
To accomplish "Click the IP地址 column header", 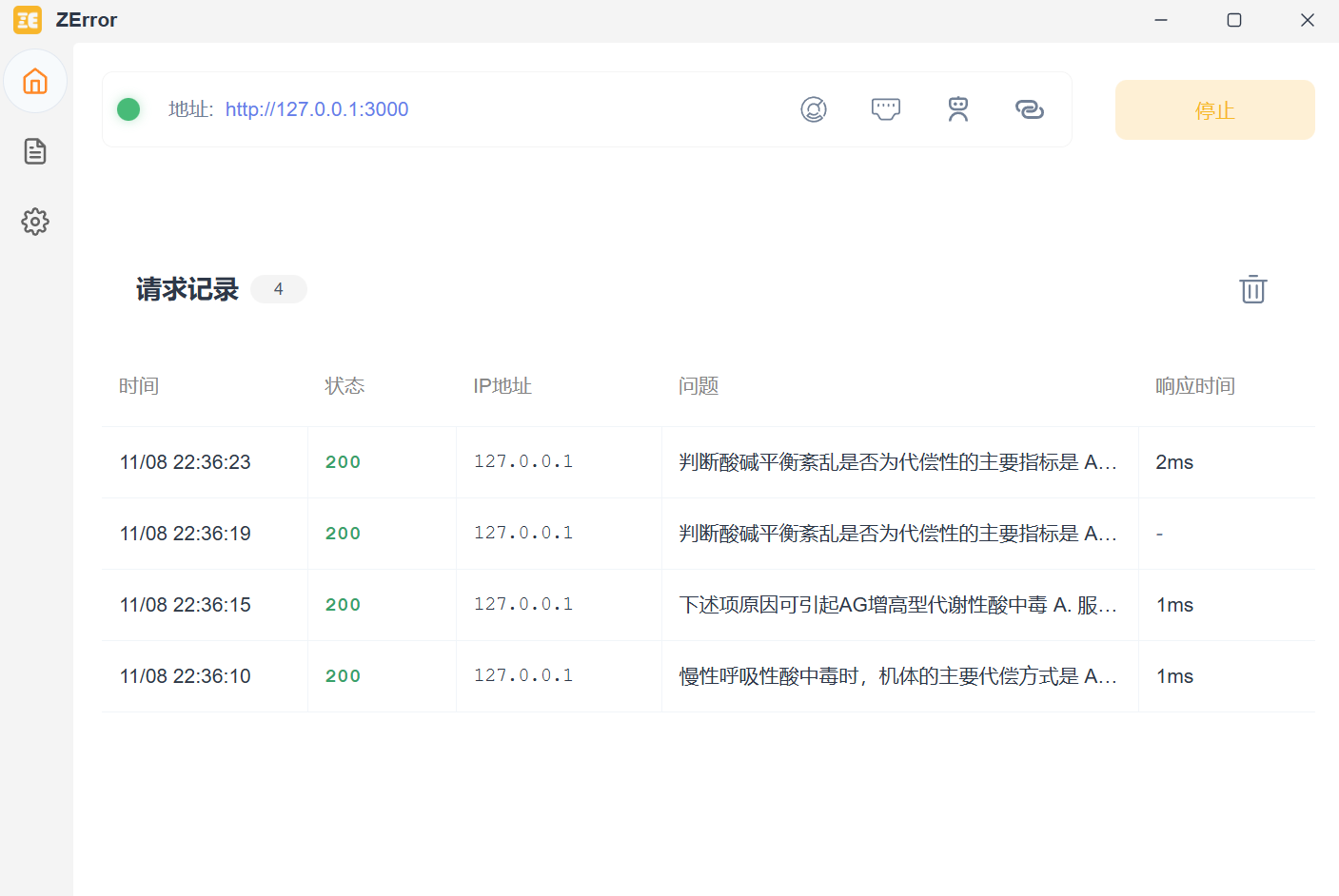I will [502, 386].
